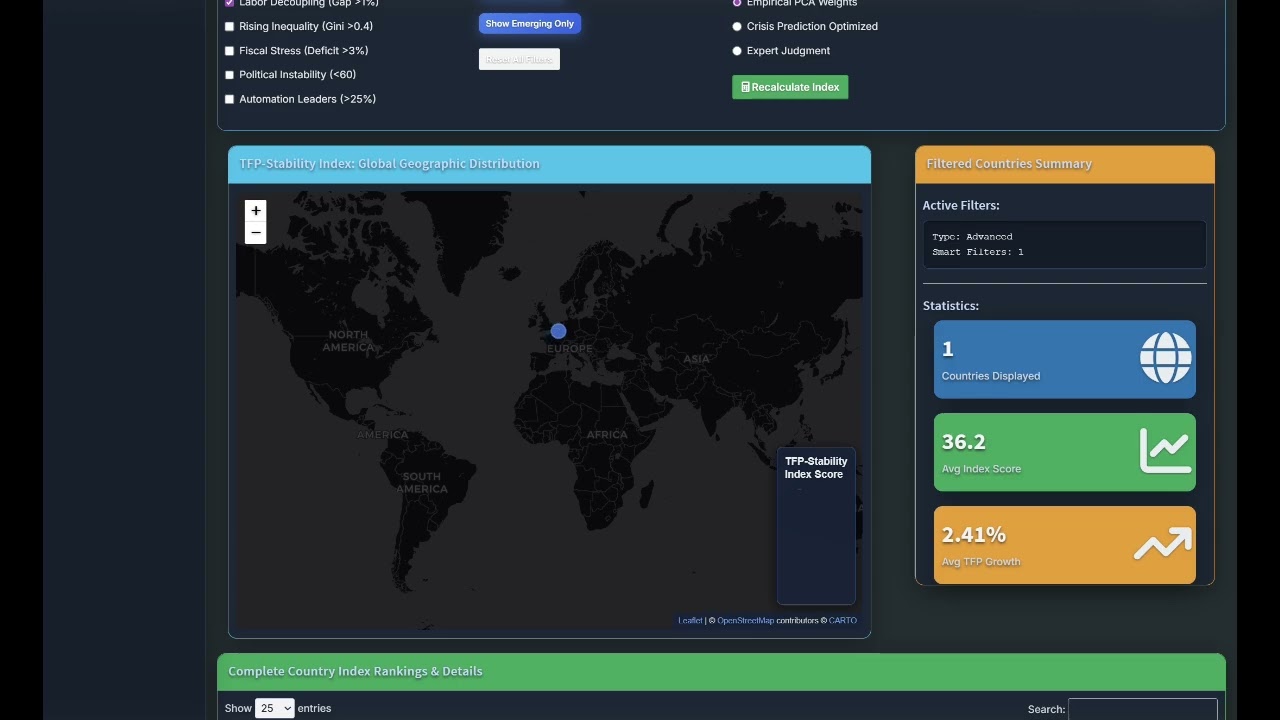The image size is (1280, 720).
Task: Click the 'Smart Filters: 1' text
Action: (x=978, y=252)
